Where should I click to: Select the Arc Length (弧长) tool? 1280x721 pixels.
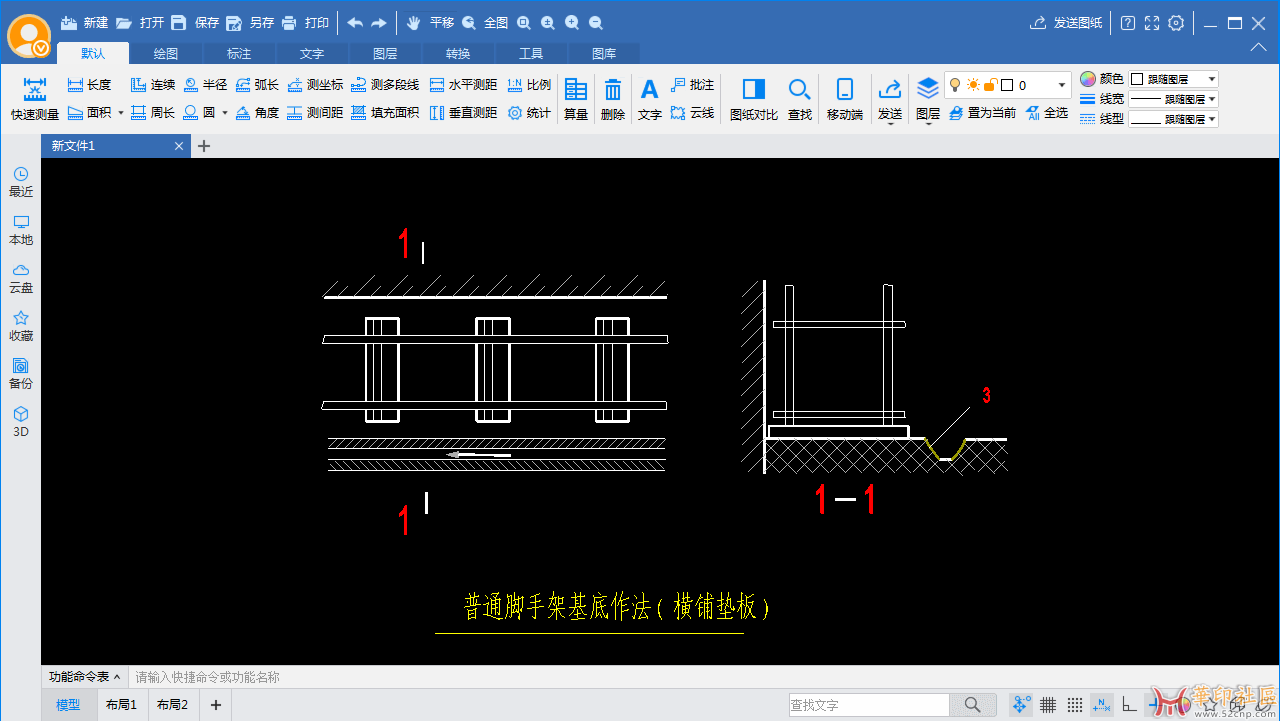(x=257, y=85)
